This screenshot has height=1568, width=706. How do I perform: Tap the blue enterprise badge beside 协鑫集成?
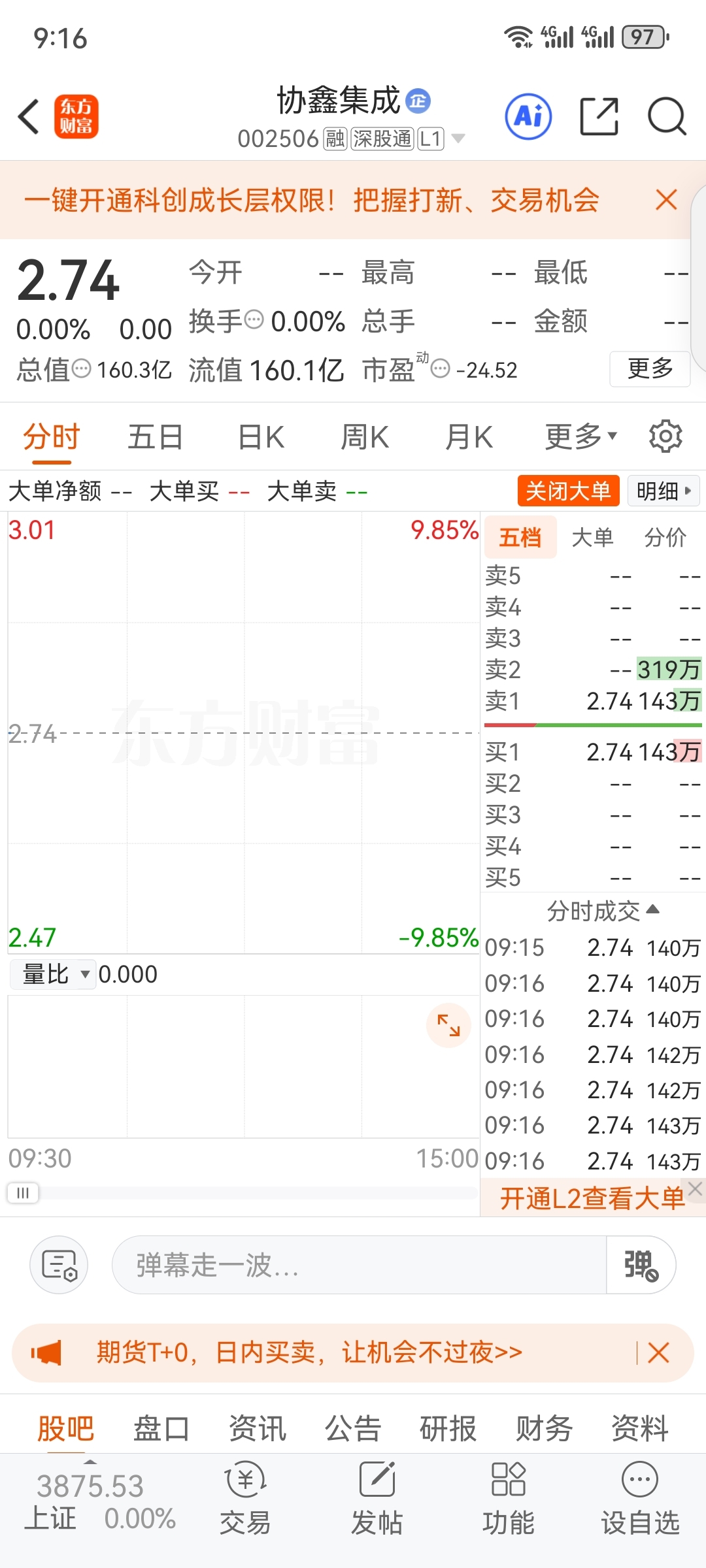point(418,101)
